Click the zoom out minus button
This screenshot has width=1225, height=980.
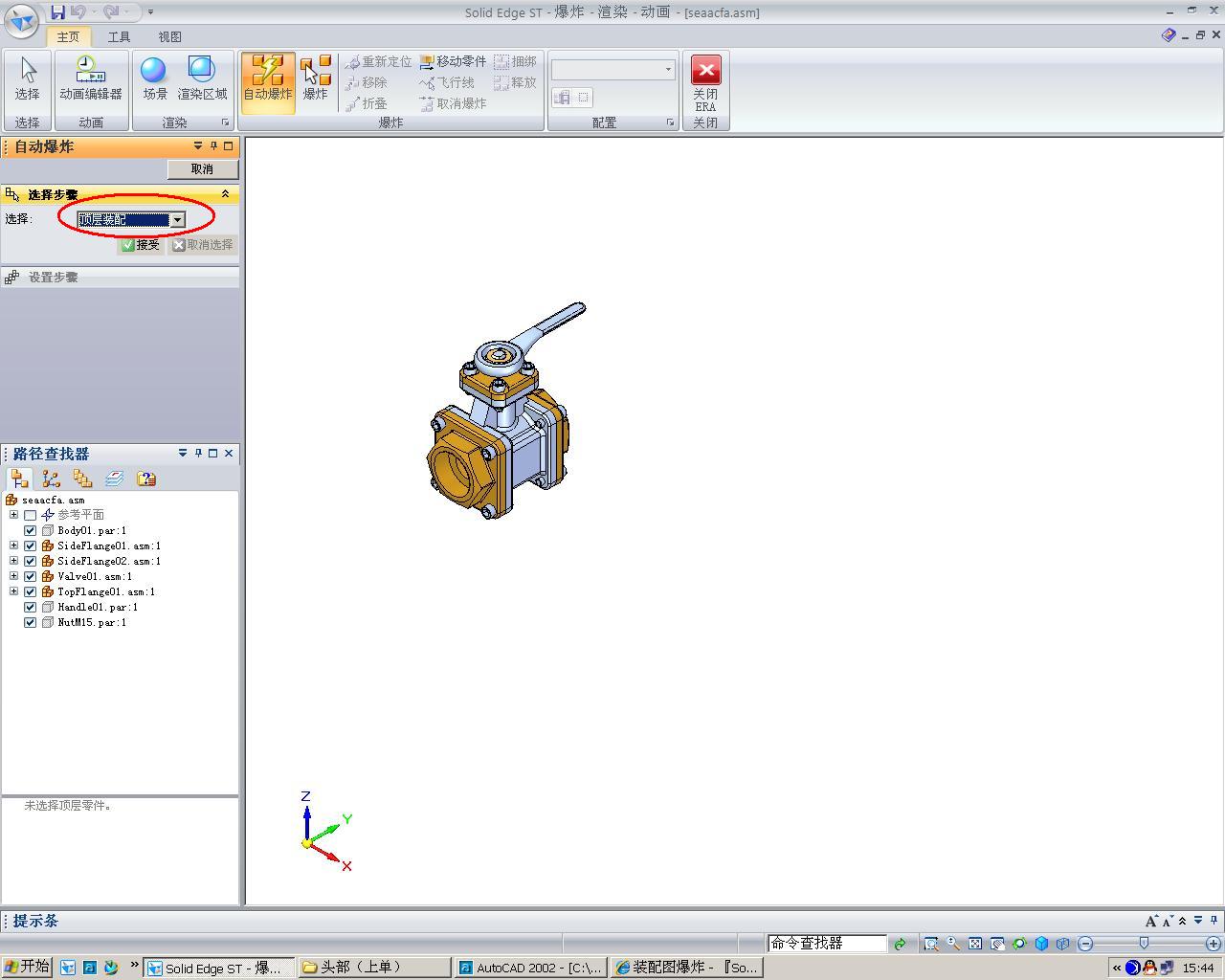click(x=1085, y=944)
